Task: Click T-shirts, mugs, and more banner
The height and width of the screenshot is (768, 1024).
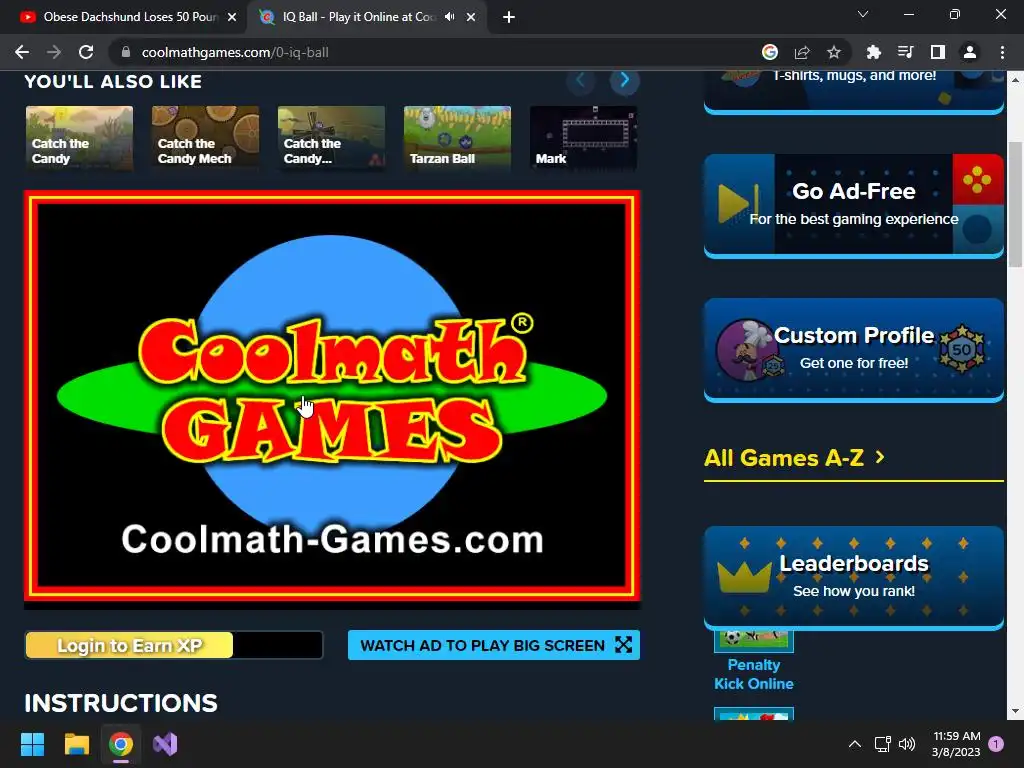Action: click(x=854, y=91)
